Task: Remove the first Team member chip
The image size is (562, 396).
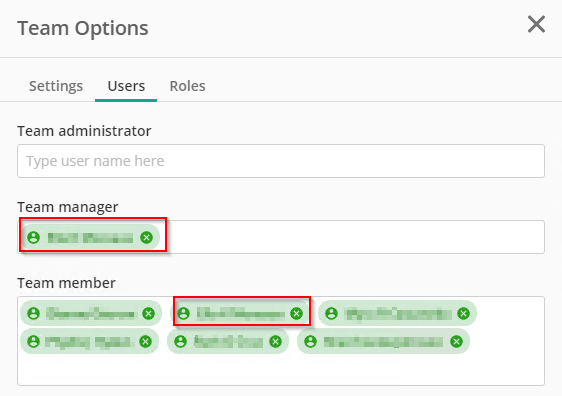Action: (x=148, y=314)
